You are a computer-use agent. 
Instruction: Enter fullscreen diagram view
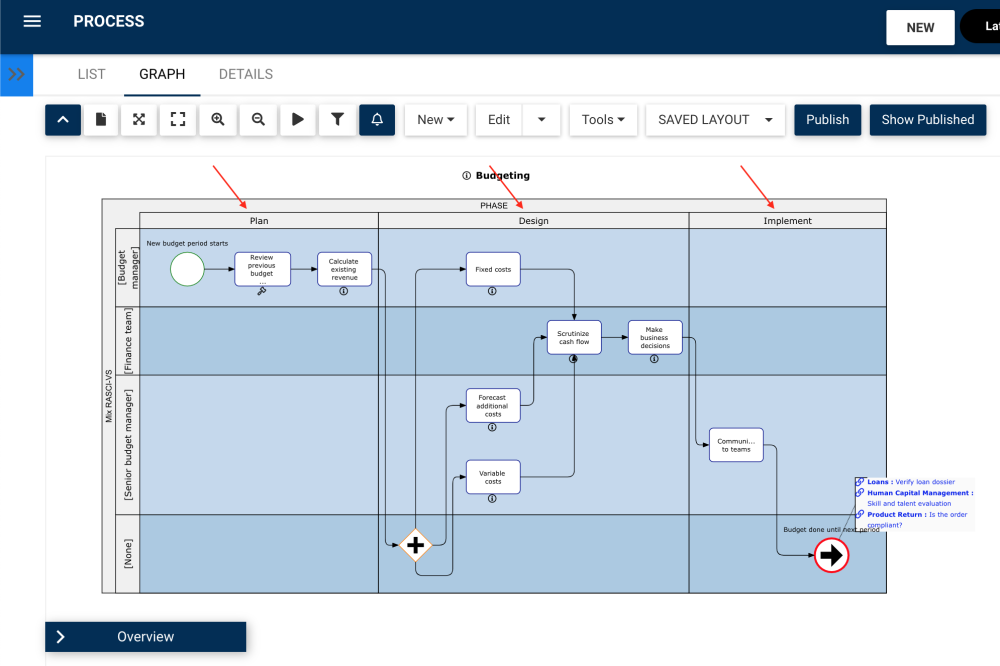(178, 119)
